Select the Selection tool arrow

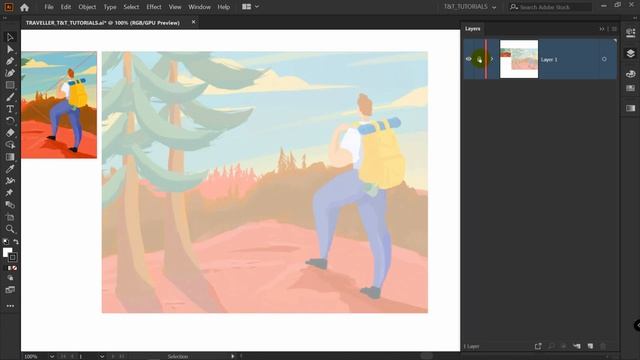coord(10,38)
